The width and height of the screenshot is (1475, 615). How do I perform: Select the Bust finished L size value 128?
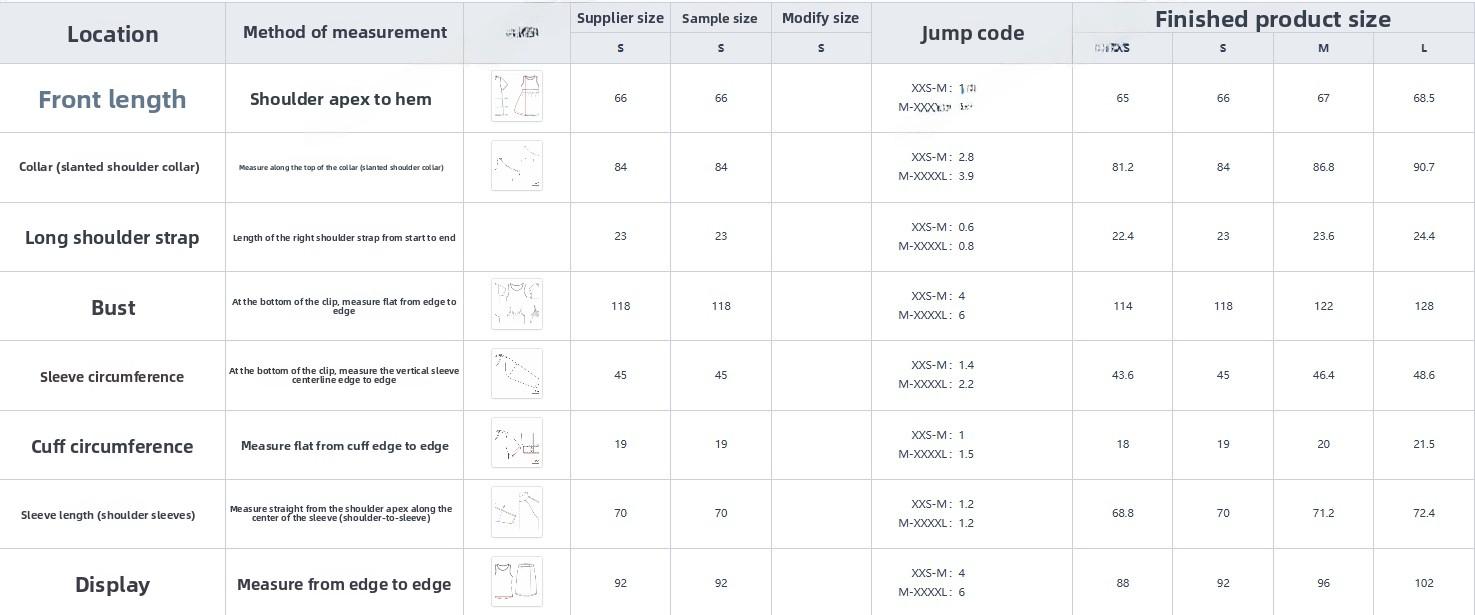pos(1424,306)
